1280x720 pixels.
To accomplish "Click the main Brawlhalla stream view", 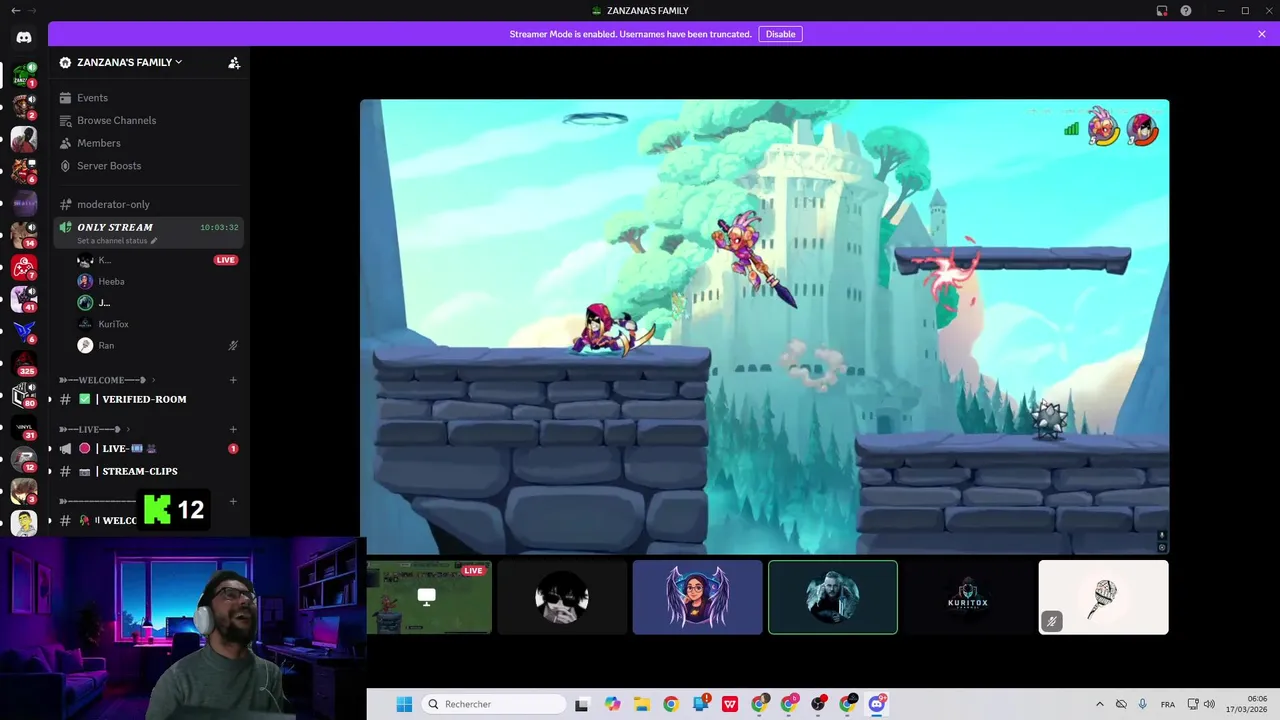I will pyautogui.click(x=764, y=326).
